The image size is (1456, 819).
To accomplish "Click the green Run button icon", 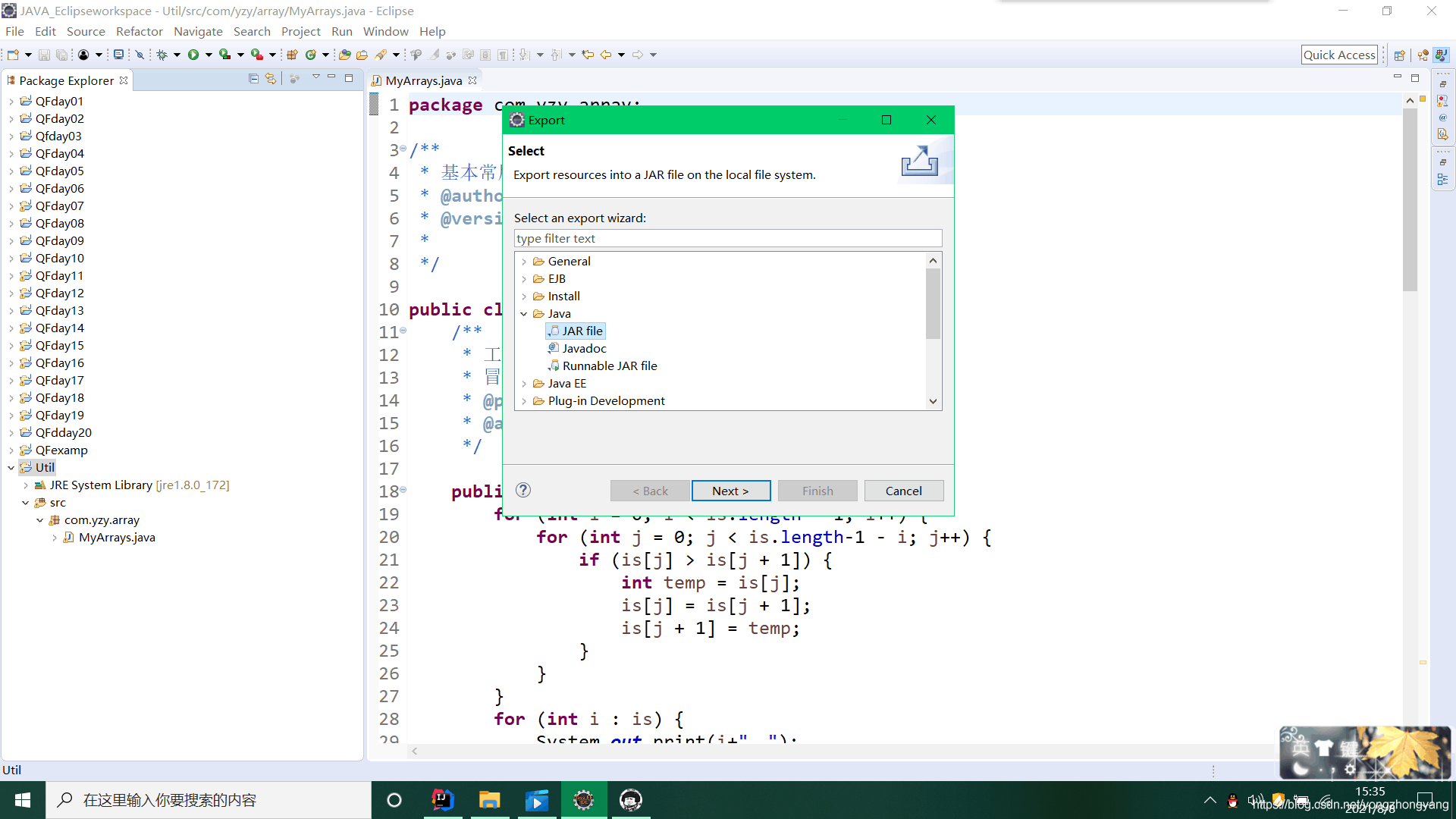I will click(193, 55).
